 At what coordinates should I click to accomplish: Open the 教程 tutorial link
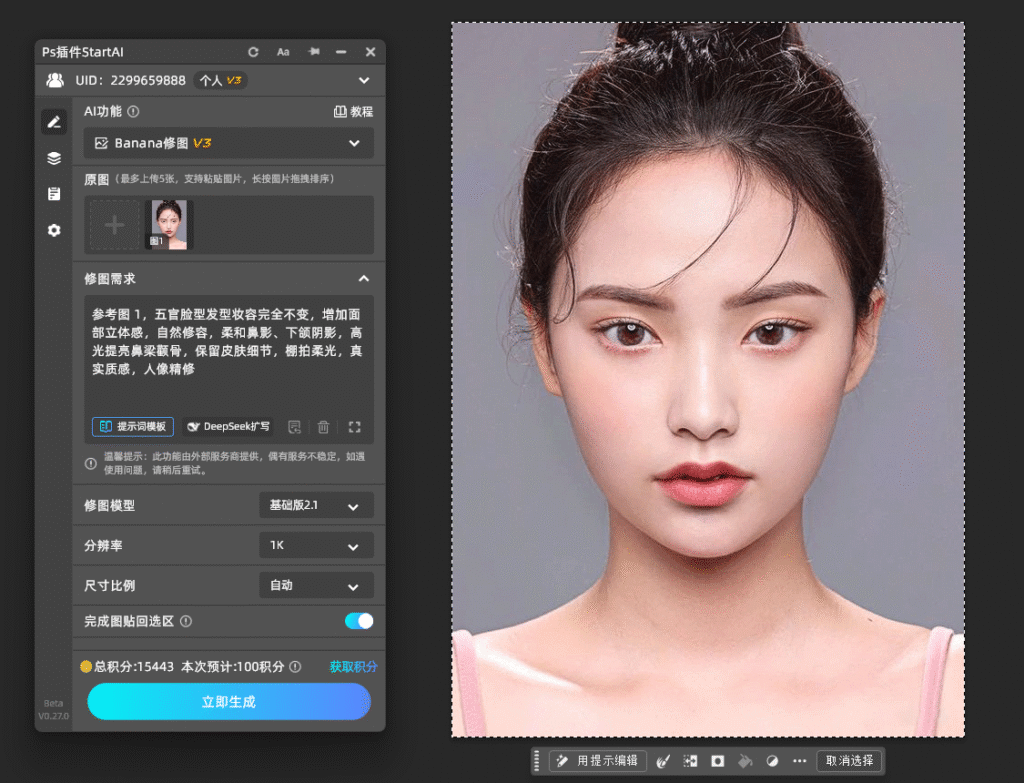[x=353, y=112]
